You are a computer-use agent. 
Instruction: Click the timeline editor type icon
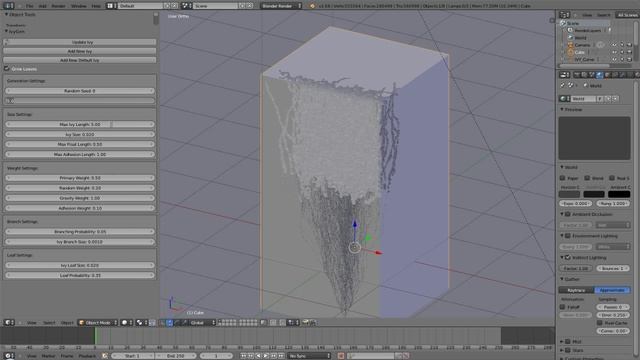[x=9, y=356]
